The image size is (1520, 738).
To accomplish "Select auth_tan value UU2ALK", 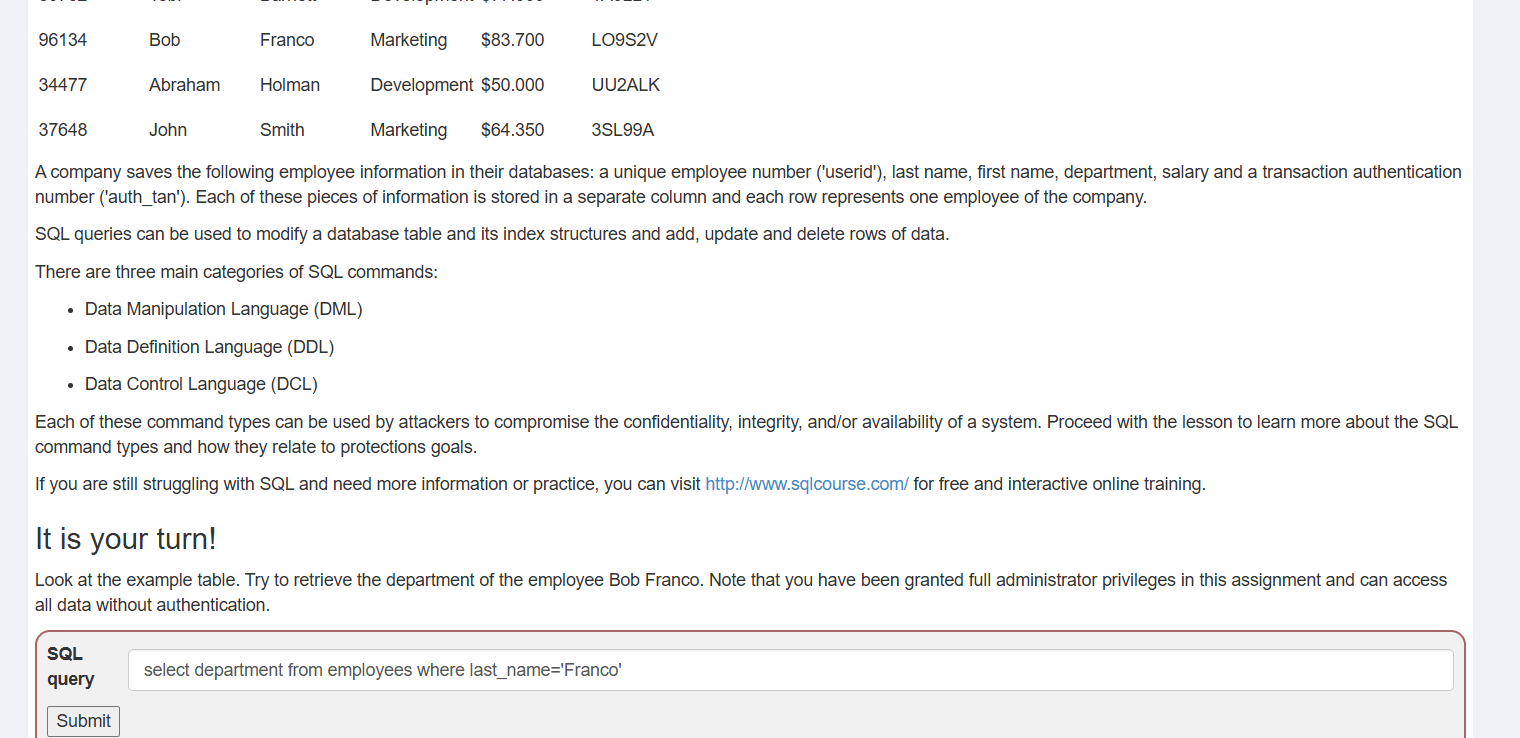I will [x=625, y=85].
